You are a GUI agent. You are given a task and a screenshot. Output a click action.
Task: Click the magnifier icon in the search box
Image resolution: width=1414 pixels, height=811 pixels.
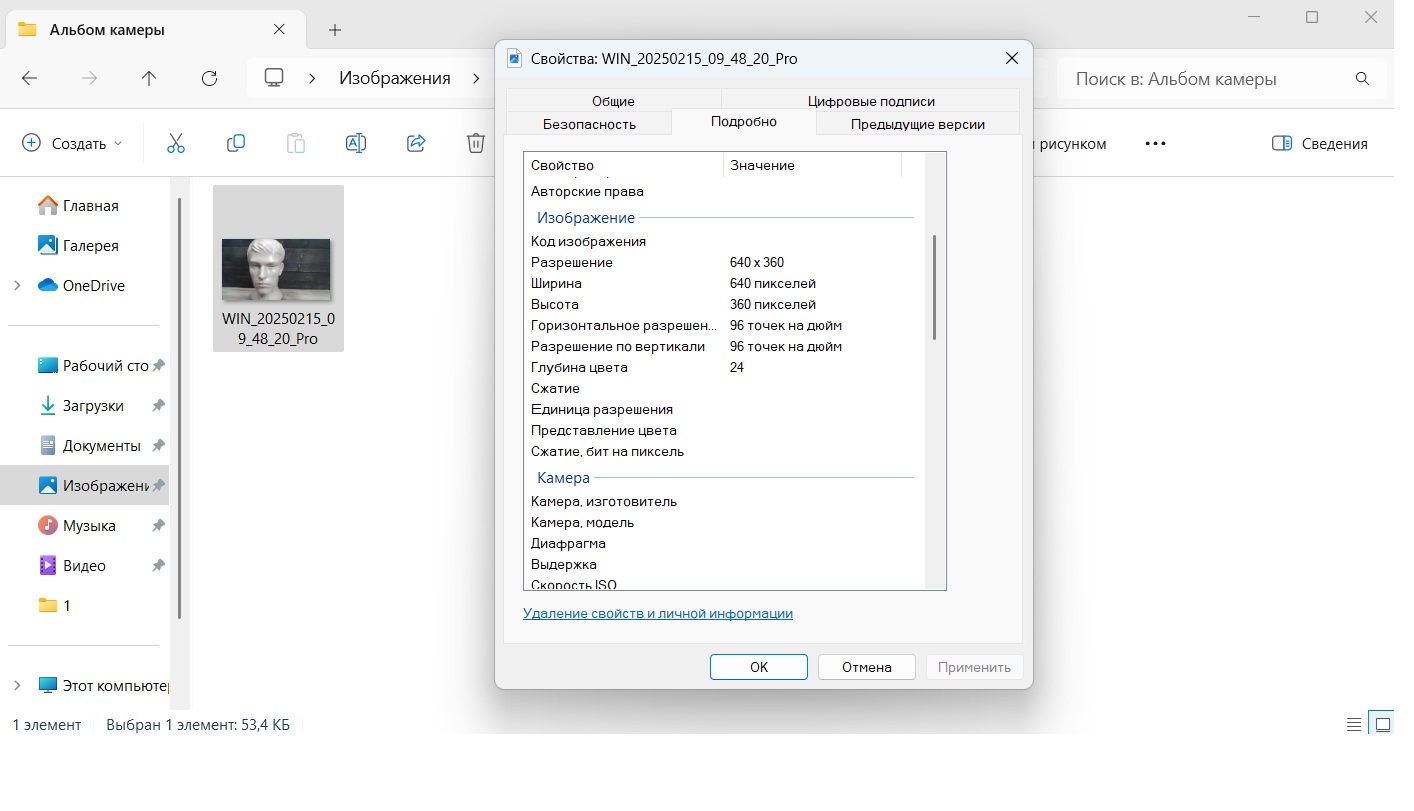tap(1362, 79)
